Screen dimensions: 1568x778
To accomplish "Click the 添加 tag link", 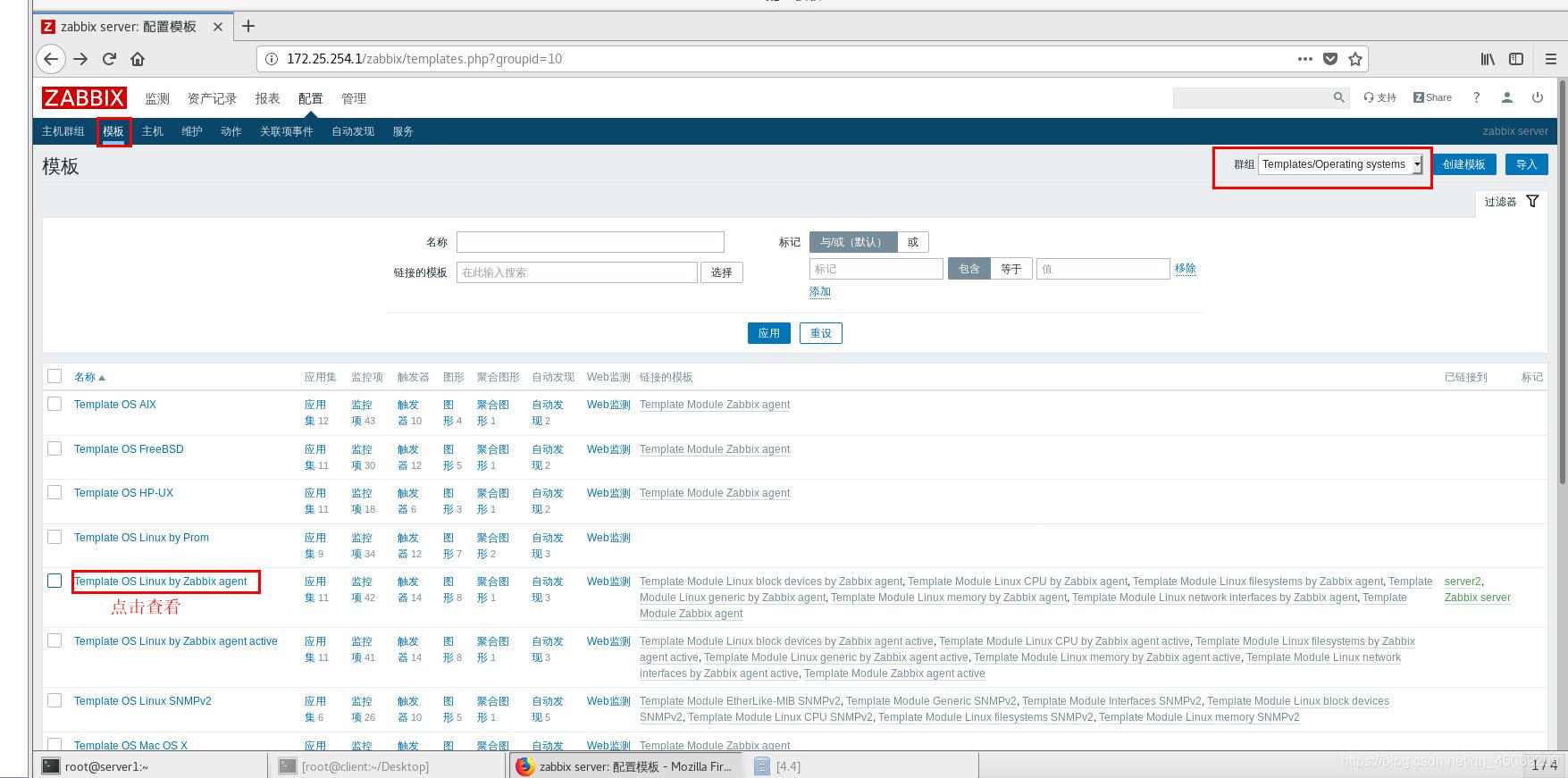I will (820, 292).
